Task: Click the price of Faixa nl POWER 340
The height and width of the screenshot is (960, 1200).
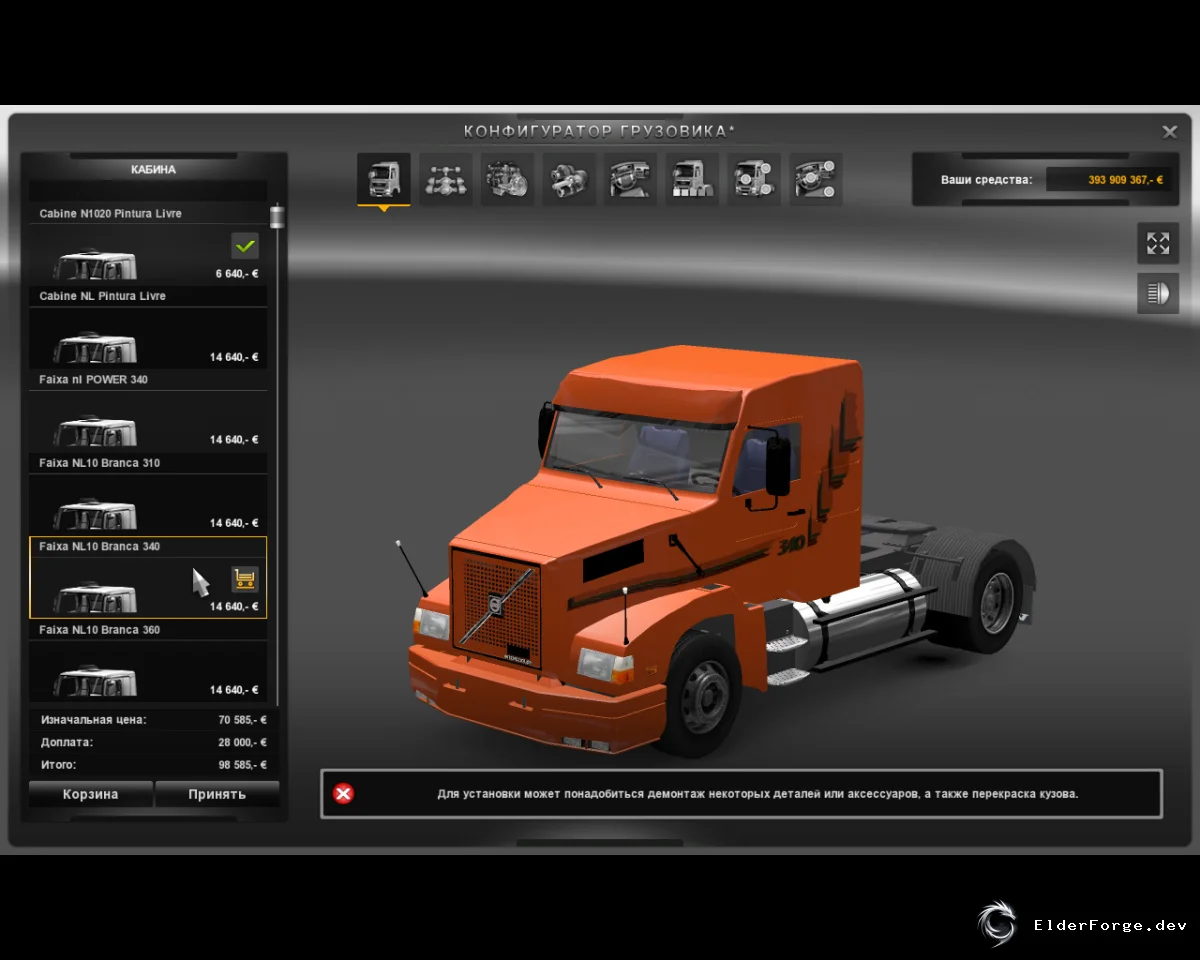Action: 234,440
